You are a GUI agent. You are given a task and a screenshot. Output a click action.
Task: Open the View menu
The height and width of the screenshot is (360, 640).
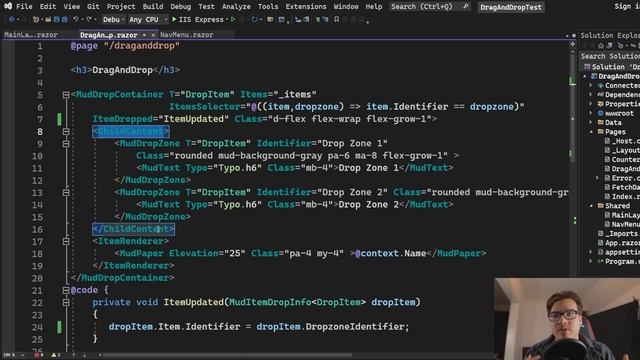pyautogui.click(x=71, y=7)
